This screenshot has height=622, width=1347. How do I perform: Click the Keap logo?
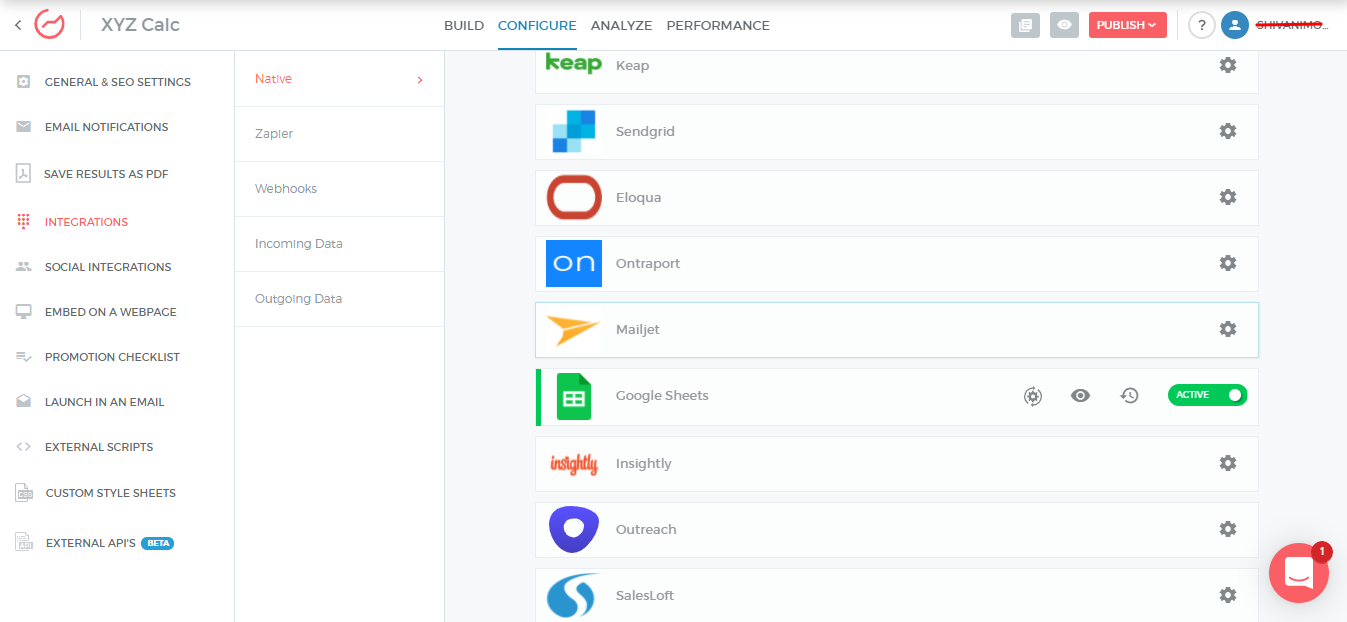(x=574, y=64)
